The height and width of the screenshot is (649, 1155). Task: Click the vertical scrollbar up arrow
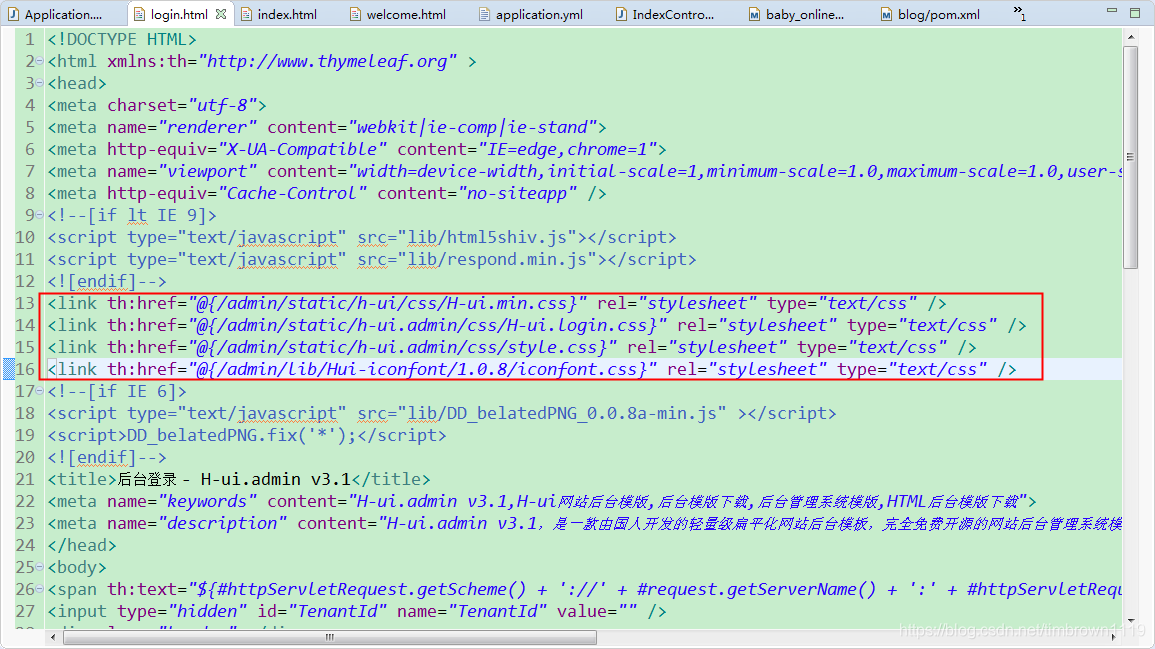[x=1131, y=36]
